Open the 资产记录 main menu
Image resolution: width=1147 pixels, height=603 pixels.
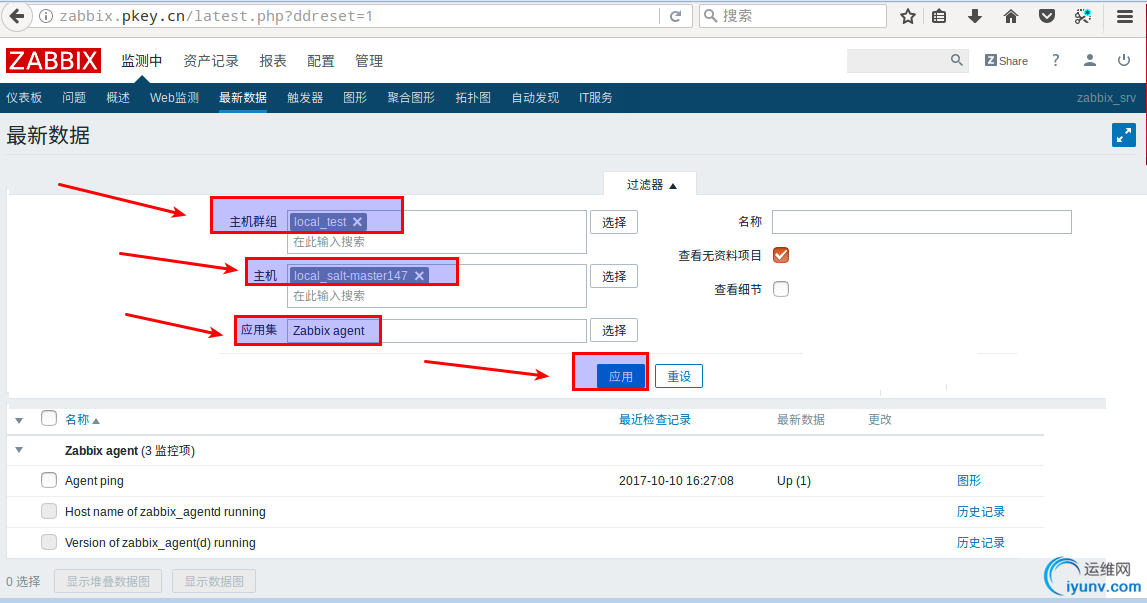(211, 61)
